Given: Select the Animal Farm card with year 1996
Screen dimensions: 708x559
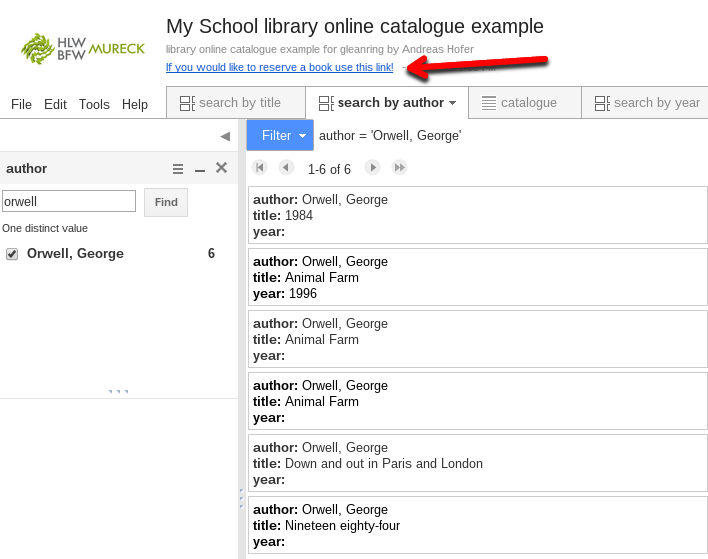Looking at the screenshot, I should pyautogui.click(x=477, y=277).
